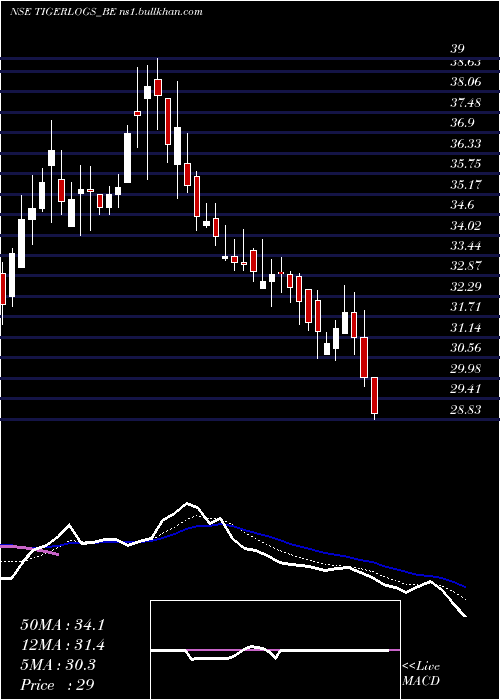Click price axis label 32.29
The width and height of the screenshot is (500, 700).
point(465,287)
